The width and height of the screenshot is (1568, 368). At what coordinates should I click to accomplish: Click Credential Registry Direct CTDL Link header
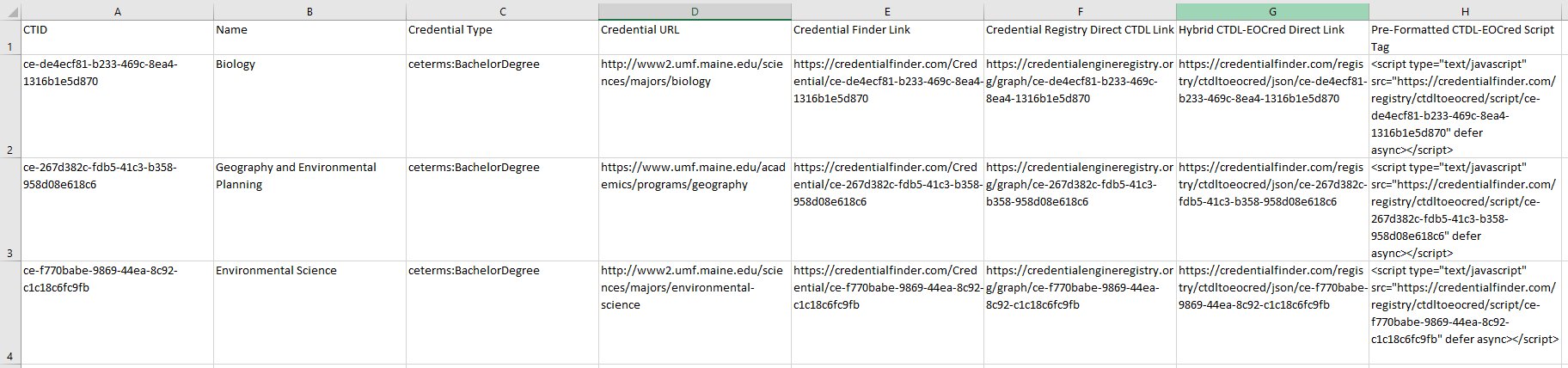pos(1080,38)
